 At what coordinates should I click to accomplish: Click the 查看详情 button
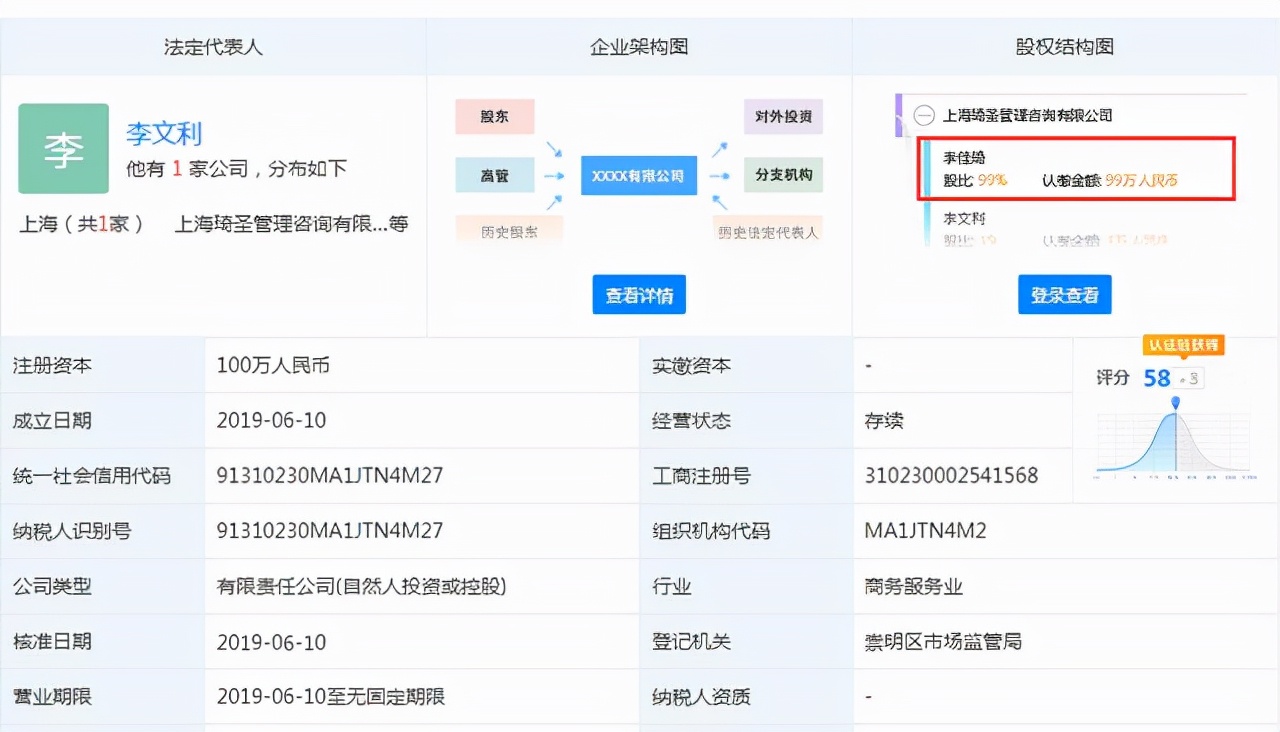pyautogui.click(x=638, y=294)
